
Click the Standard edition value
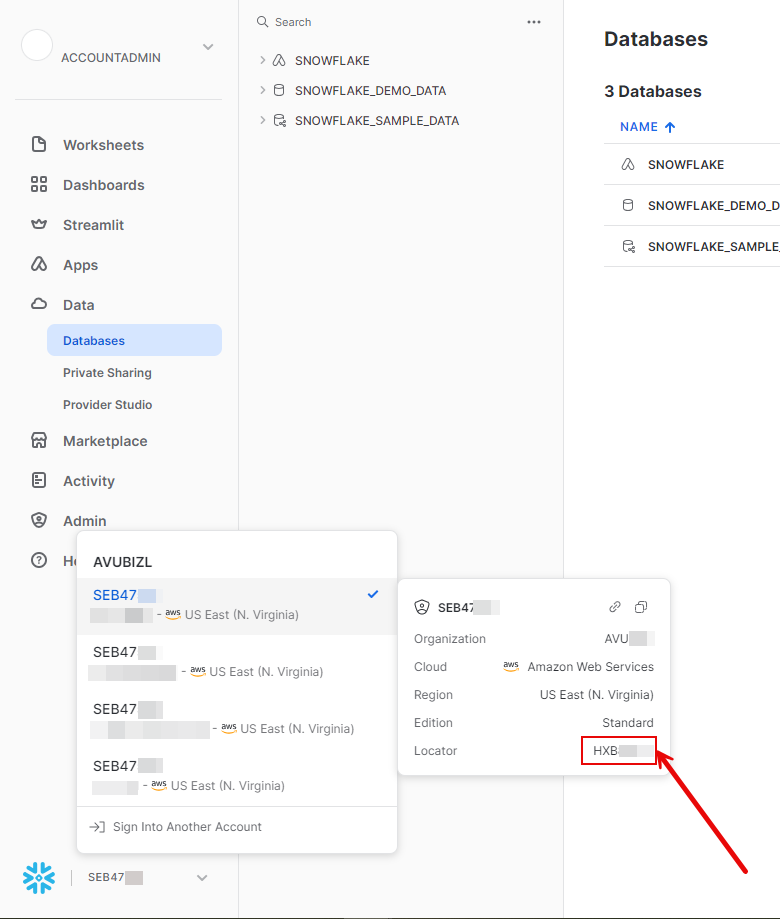coord(628,722)
